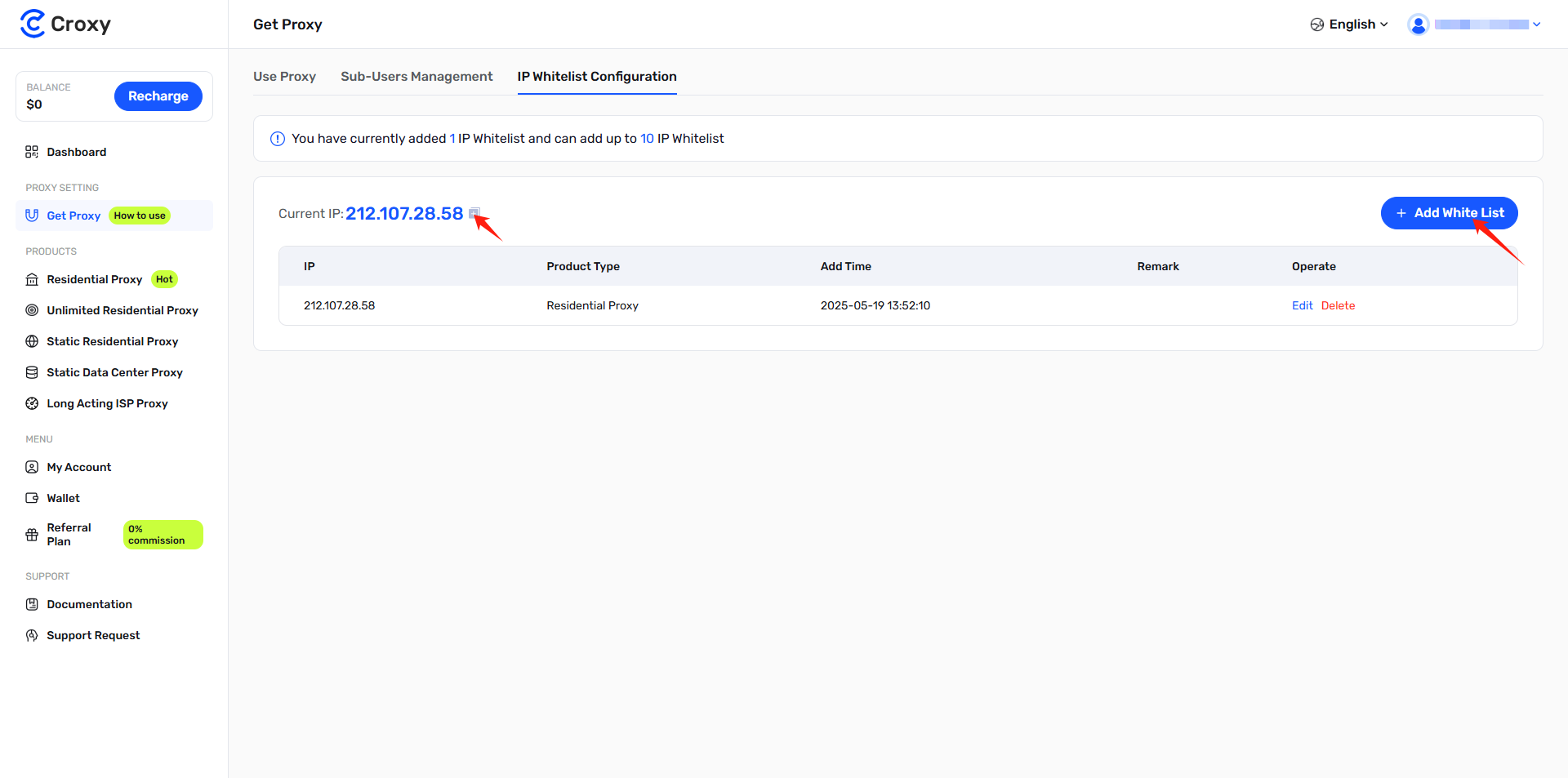Screen dimensions: 1568x778
Task: Click the Residential Proxy house icon
Action: [x=32, y=279]
